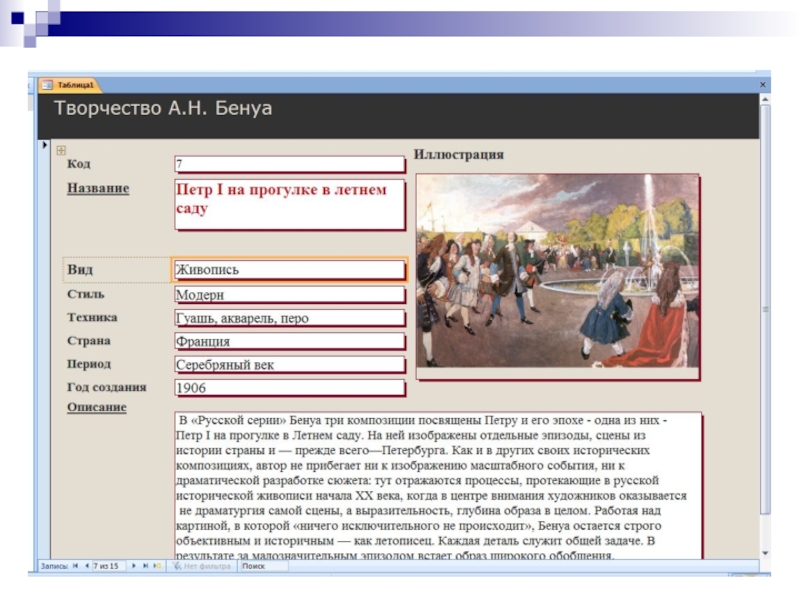Go to the last record
The height and width of the screenshot is (600, 800).
145,566
